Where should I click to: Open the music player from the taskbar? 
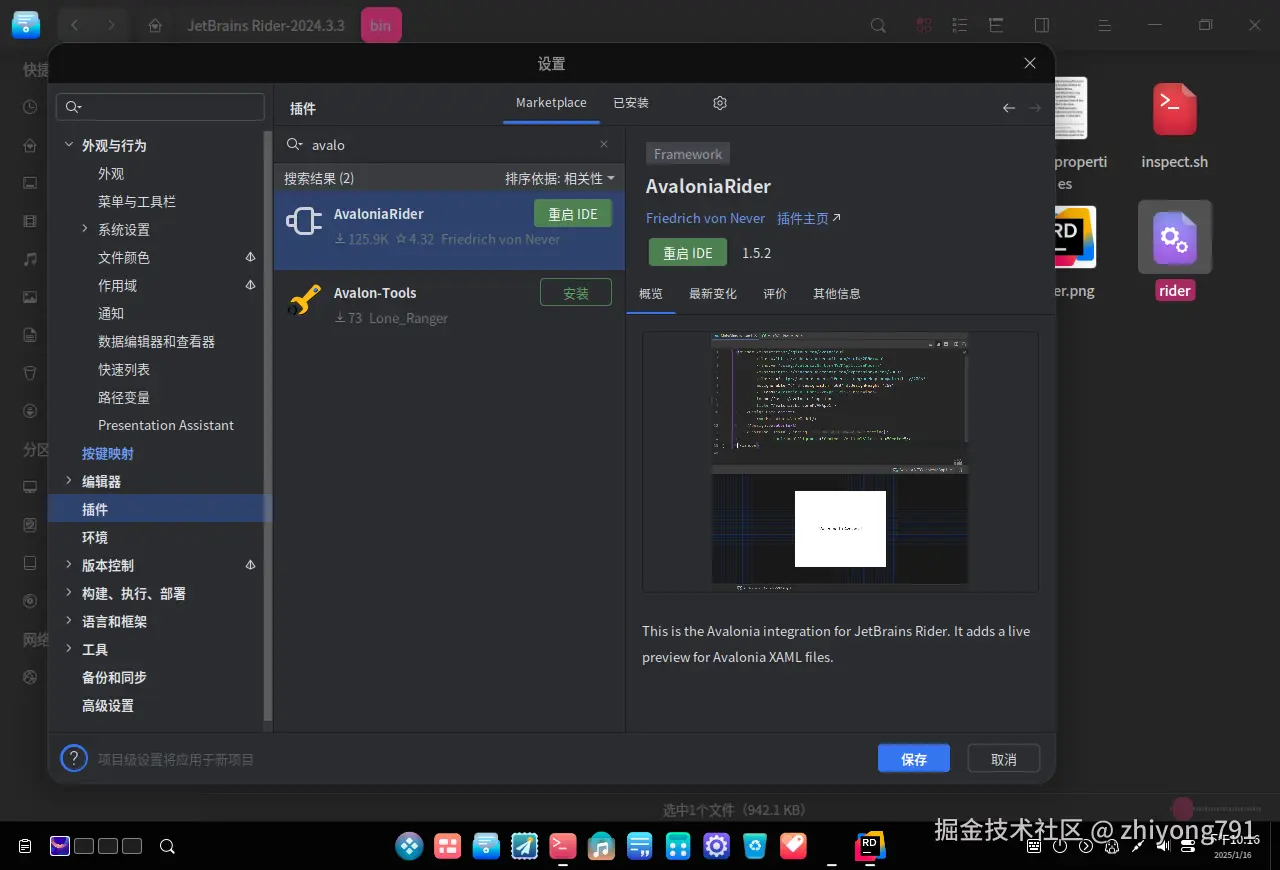(x=601, y=846)
